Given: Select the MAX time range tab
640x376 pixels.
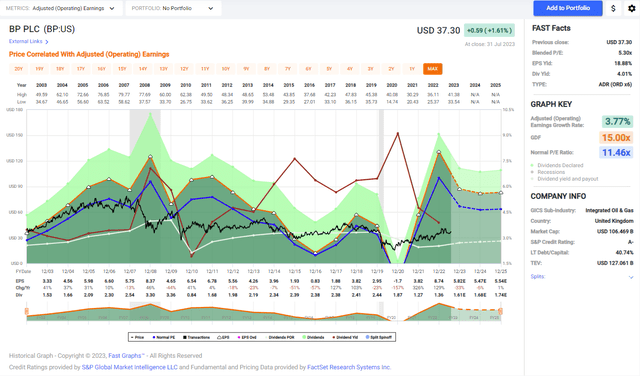Looking at the screenshot, I should click(433, 69).
